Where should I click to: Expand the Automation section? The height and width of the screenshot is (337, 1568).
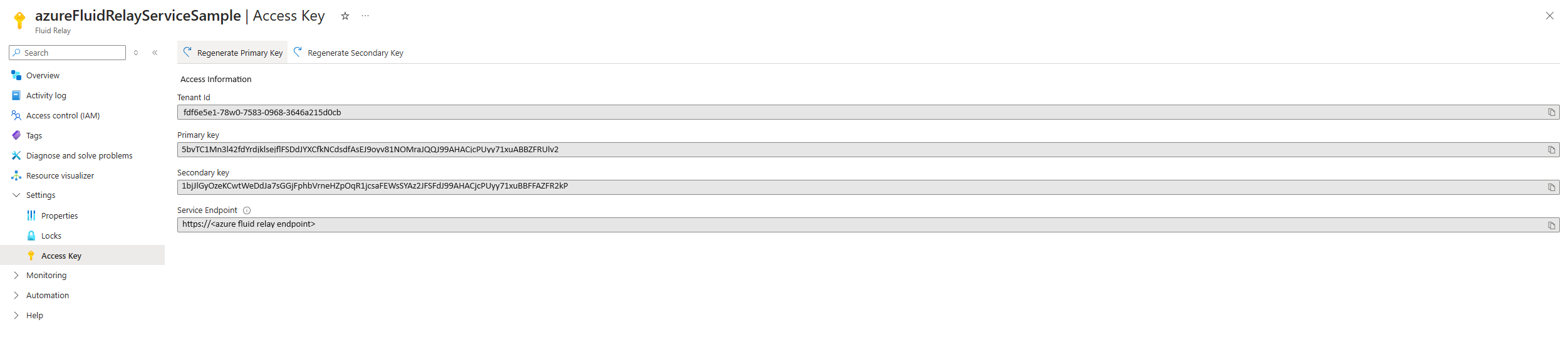pyautogui.click(x=16, y=296)
